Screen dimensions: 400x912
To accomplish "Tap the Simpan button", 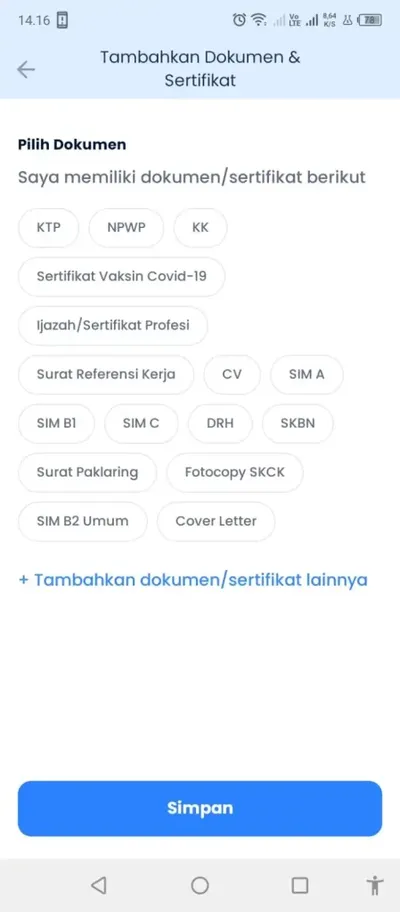I will pos(200,808).
